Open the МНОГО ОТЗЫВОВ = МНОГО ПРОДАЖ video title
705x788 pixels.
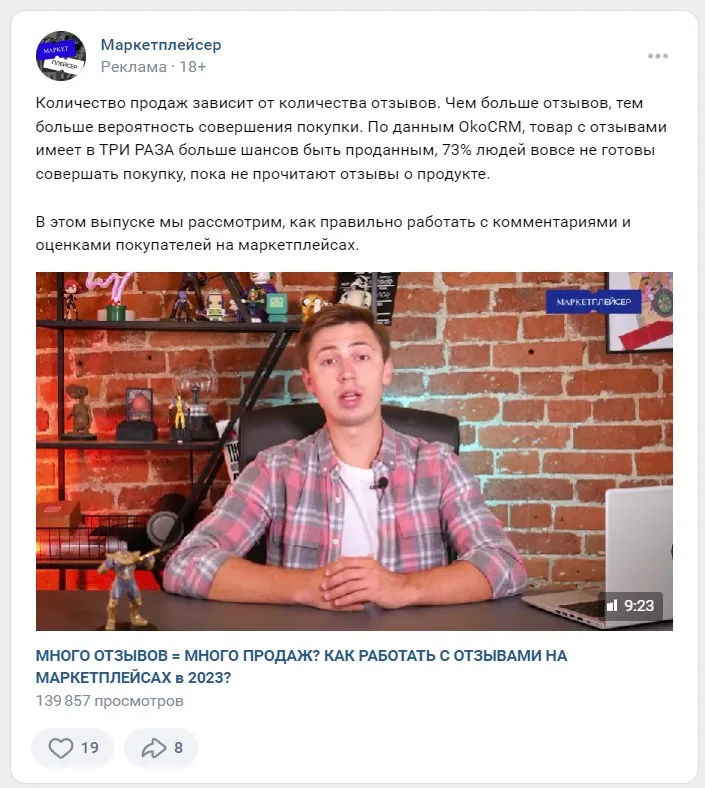click(x=301, y=666)
